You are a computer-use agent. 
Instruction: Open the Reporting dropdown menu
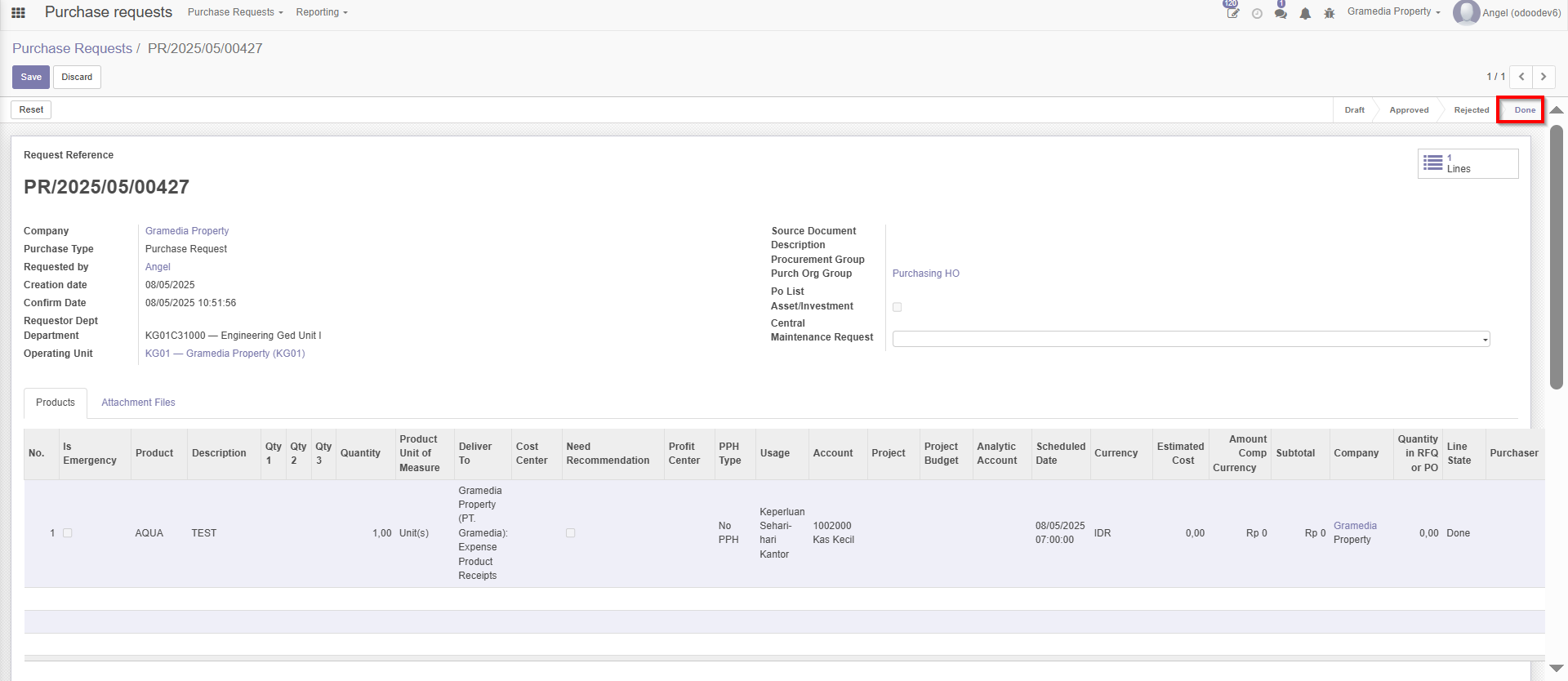(322, 12)
